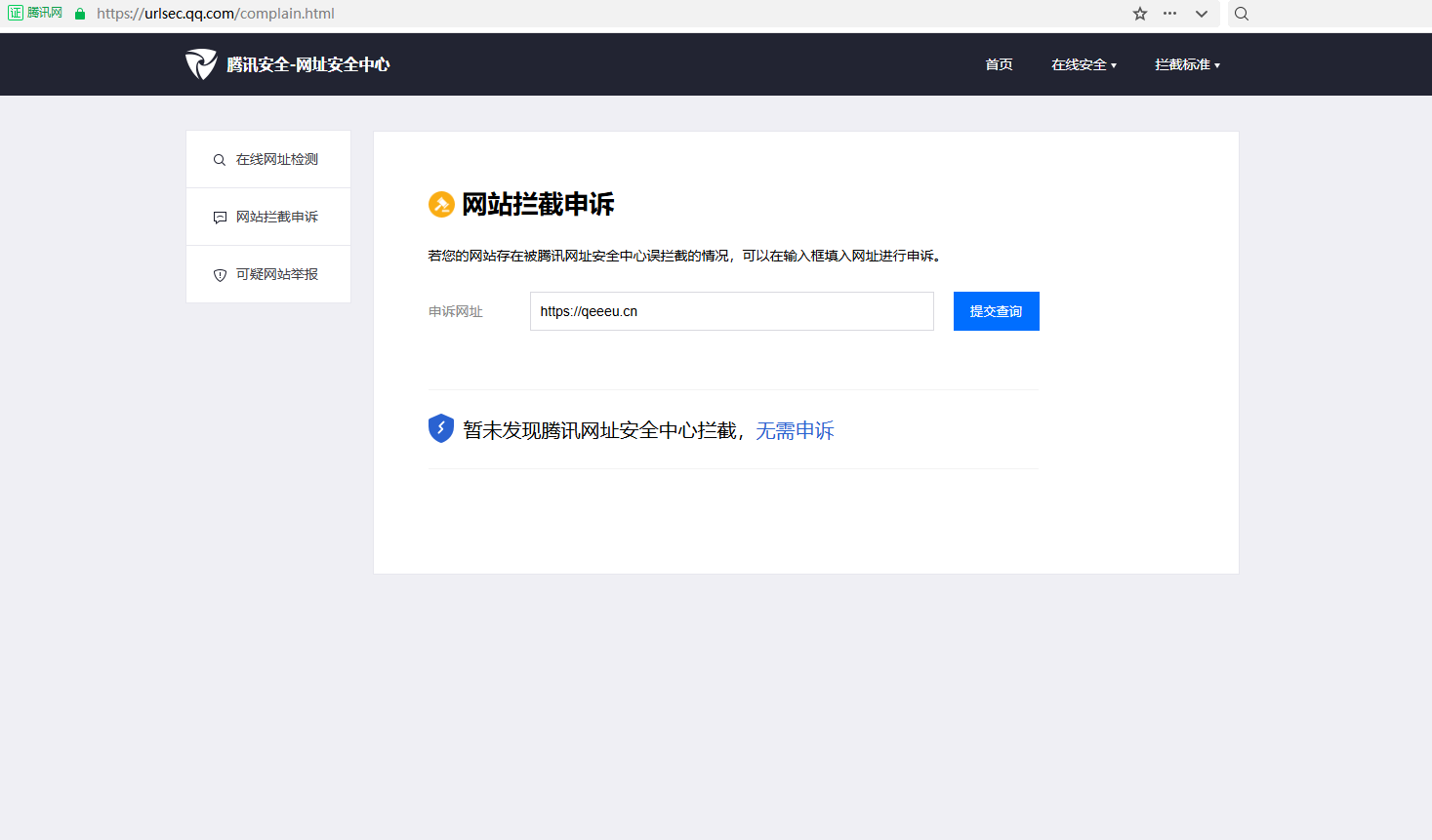Click the Tencent Security shield logo
Image resolution: width=1432 pixels, height=840 pixels.
[201, 64]
